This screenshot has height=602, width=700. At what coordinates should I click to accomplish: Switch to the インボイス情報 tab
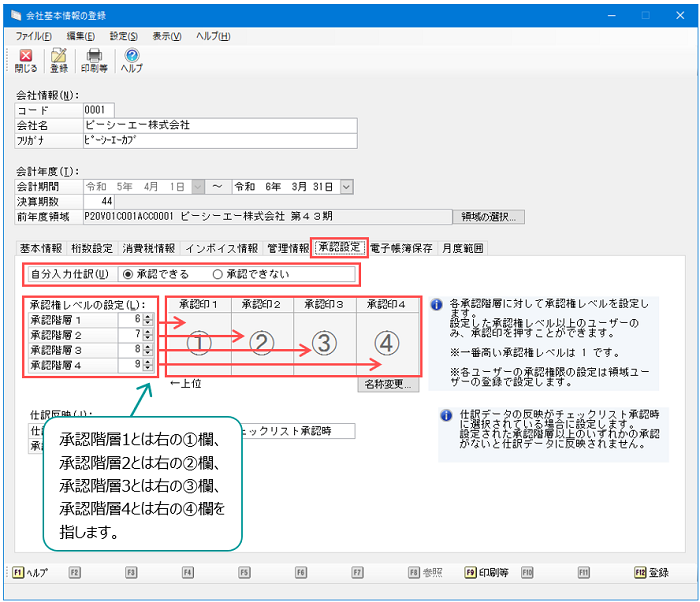coord(222,247)
